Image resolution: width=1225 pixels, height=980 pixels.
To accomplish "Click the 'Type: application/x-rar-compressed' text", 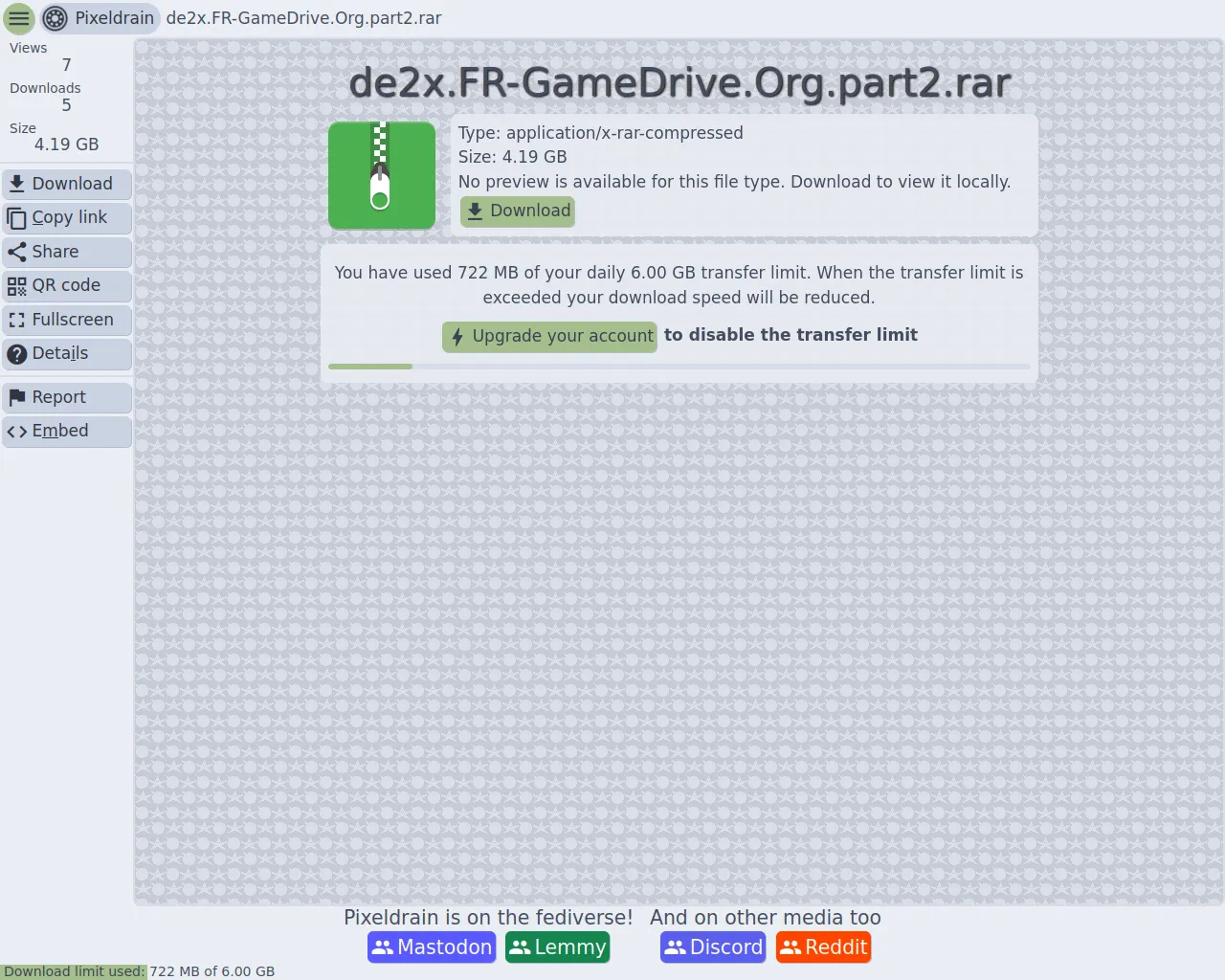I will (x=601, y=133).
